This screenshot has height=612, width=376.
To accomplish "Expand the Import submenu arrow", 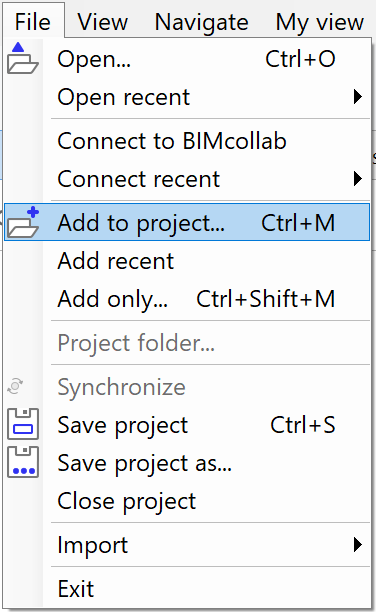I will tap(357, 544).
